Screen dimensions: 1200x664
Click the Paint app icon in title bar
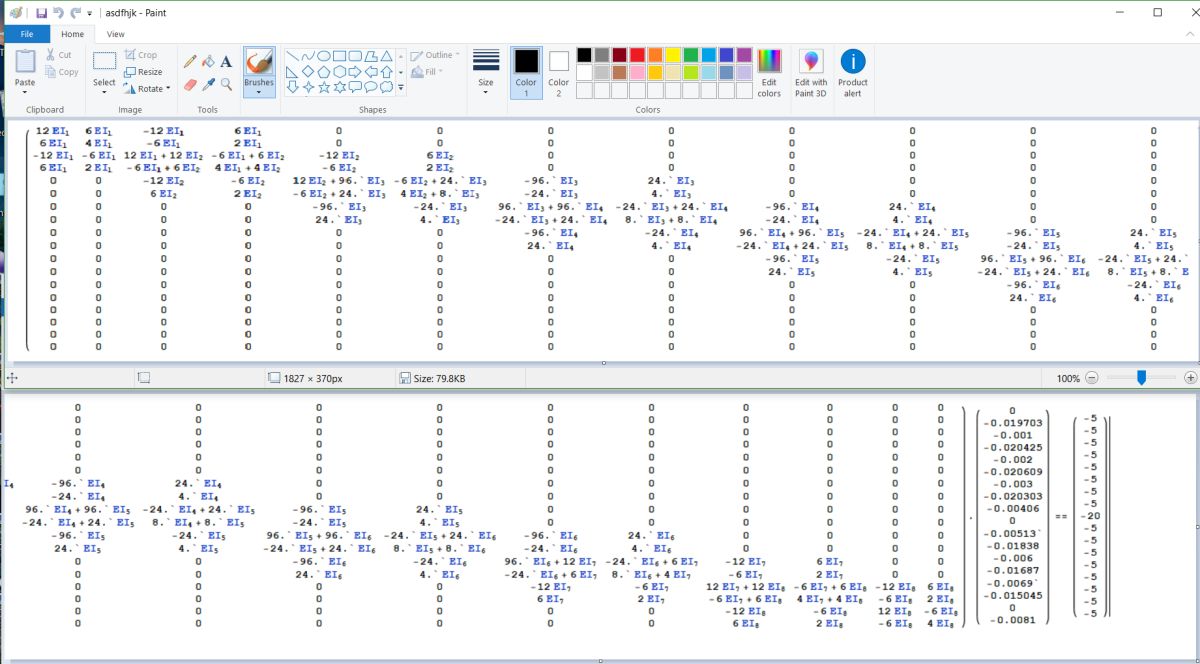coord(16,13)
